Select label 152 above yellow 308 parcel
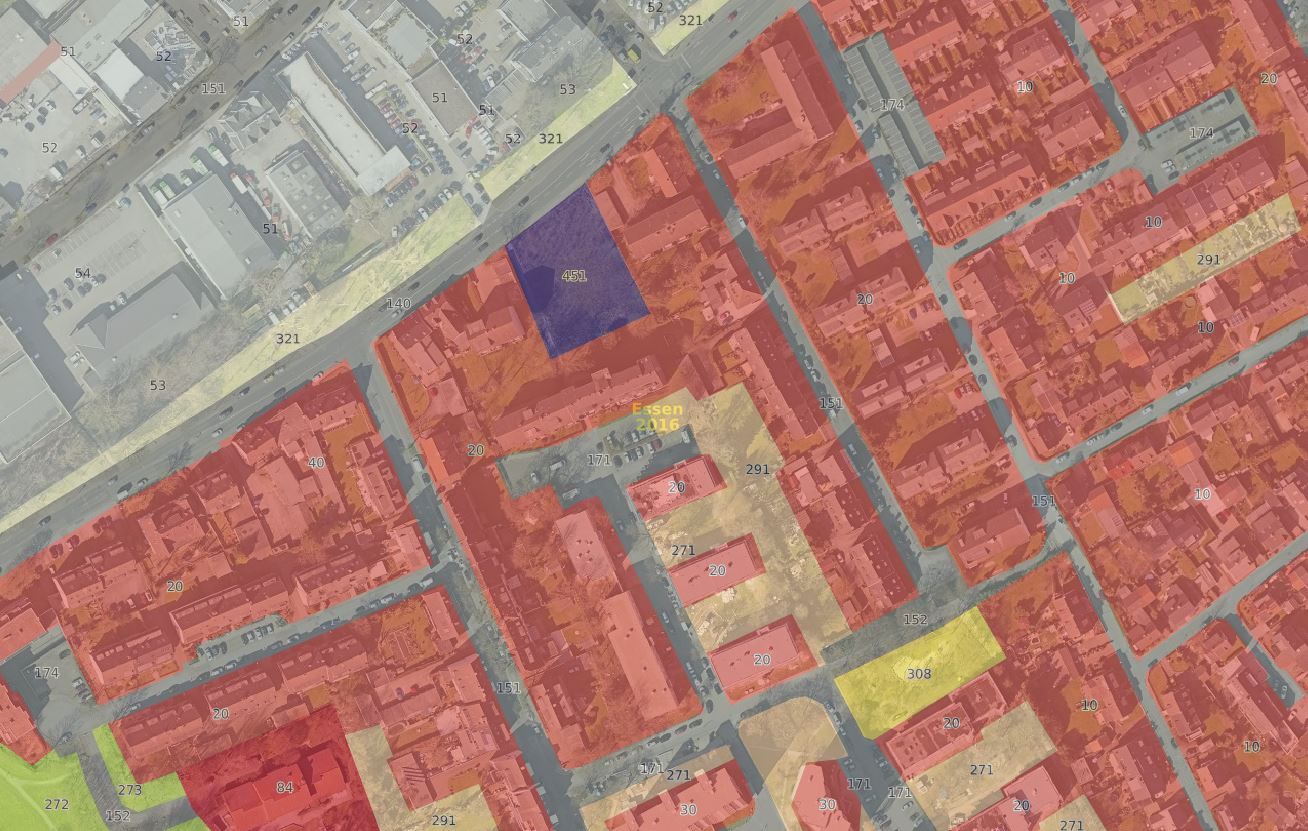The height and width of the screenshot is (831, 1308). click(x=914, y=620)
